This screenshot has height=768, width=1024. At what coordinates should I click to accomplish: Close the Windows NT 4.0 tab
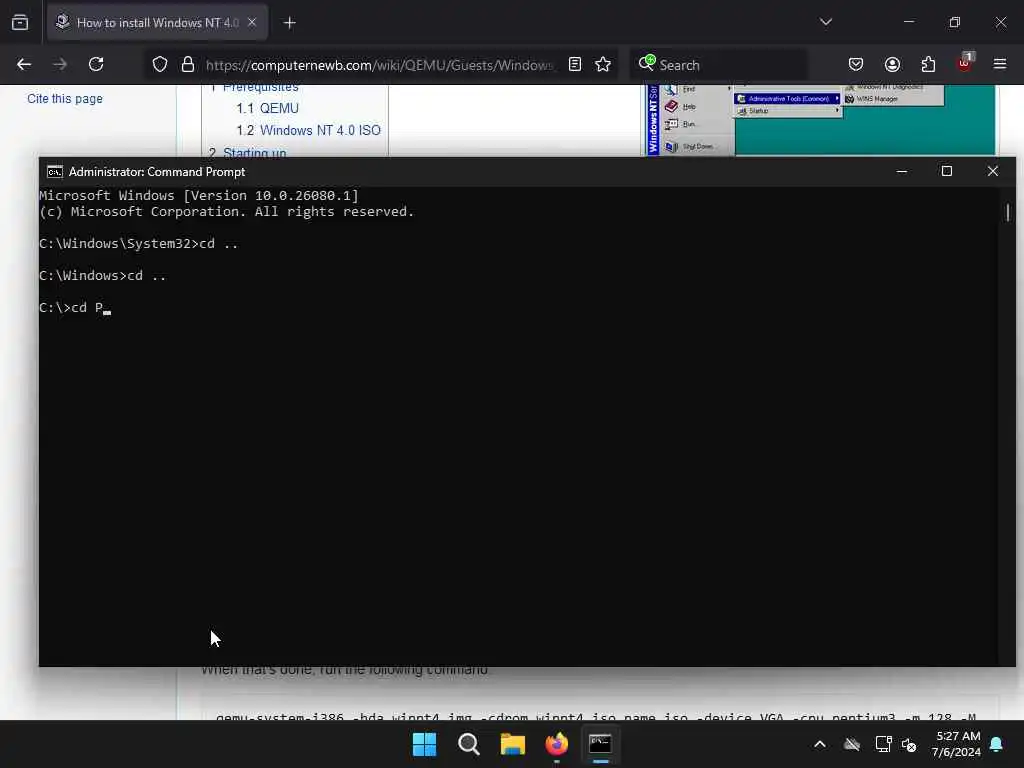[x=252, y=23]
